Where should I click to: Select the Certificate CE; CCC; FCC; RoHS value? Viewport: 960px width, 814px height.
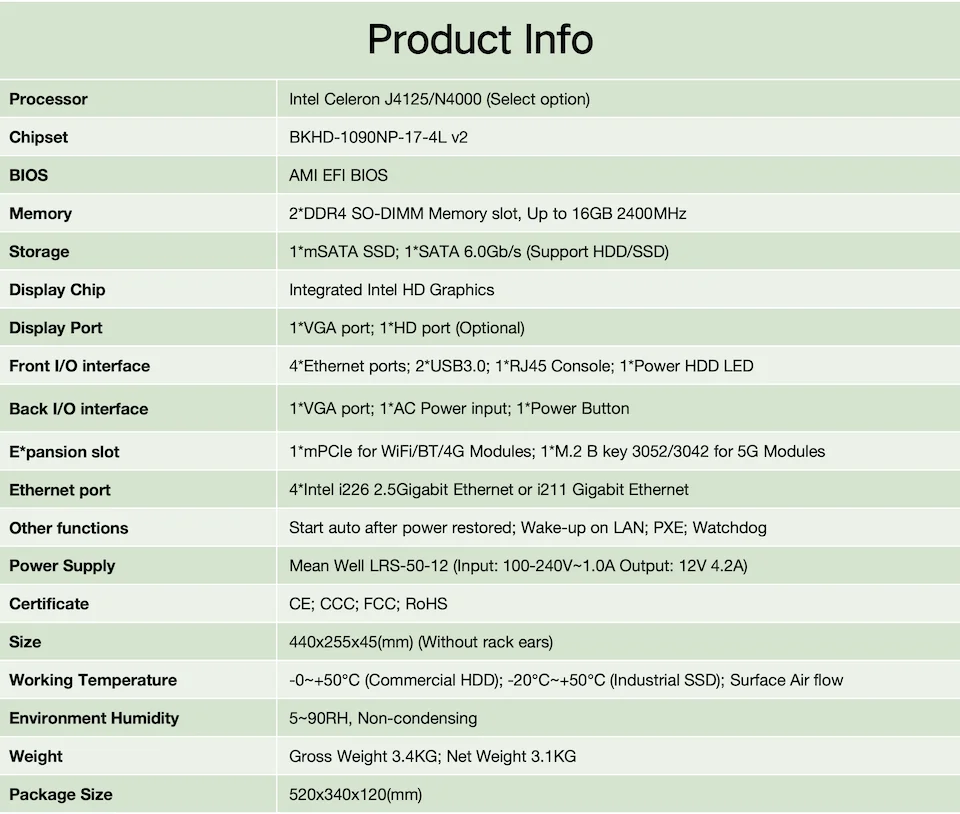(368, 603)
